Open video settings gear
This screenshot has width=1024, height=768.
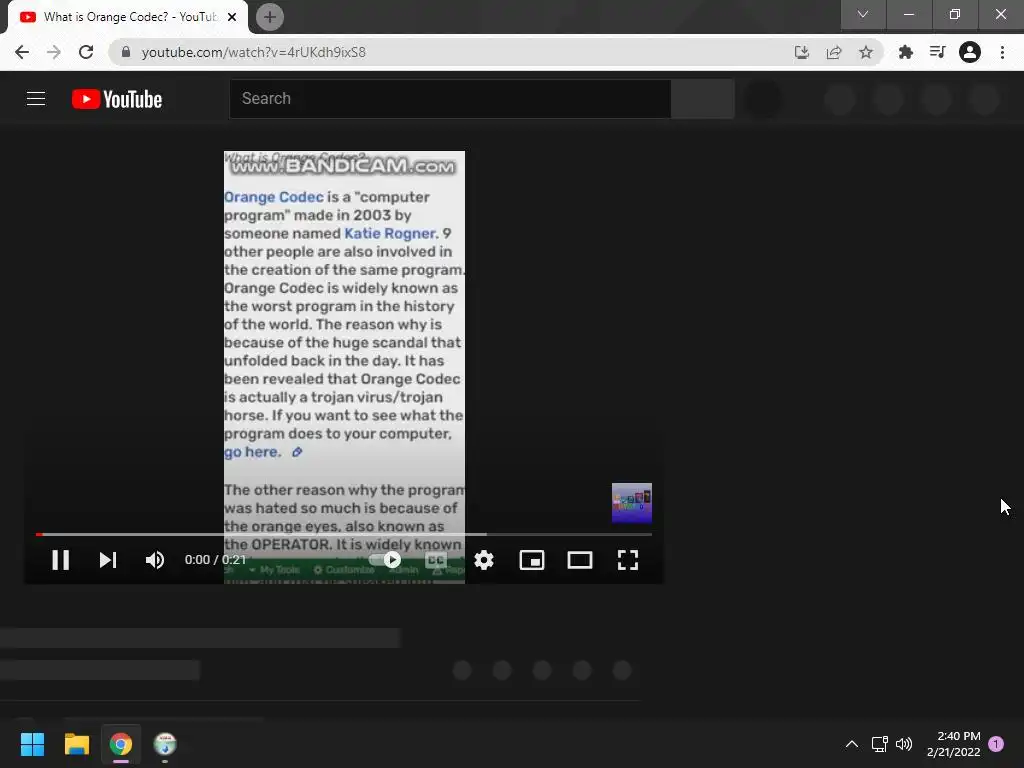(484, 560)
